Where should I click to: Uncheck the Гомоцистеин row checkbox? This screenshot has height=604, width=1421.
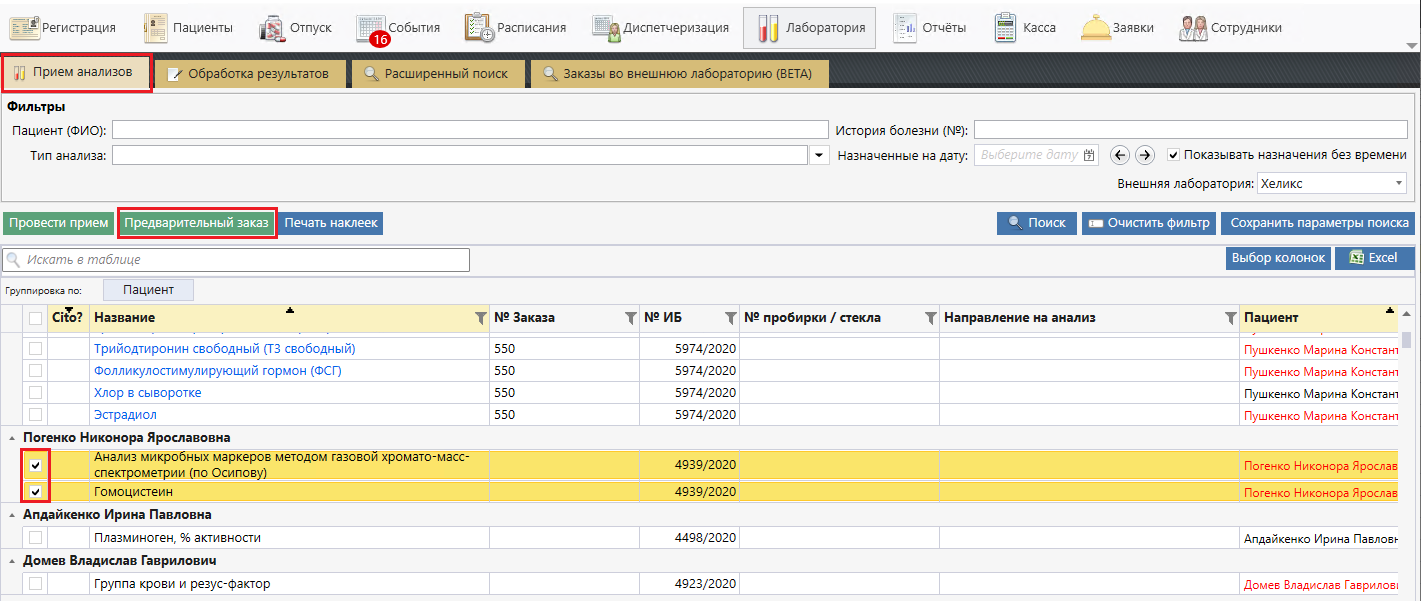(36, 492)
